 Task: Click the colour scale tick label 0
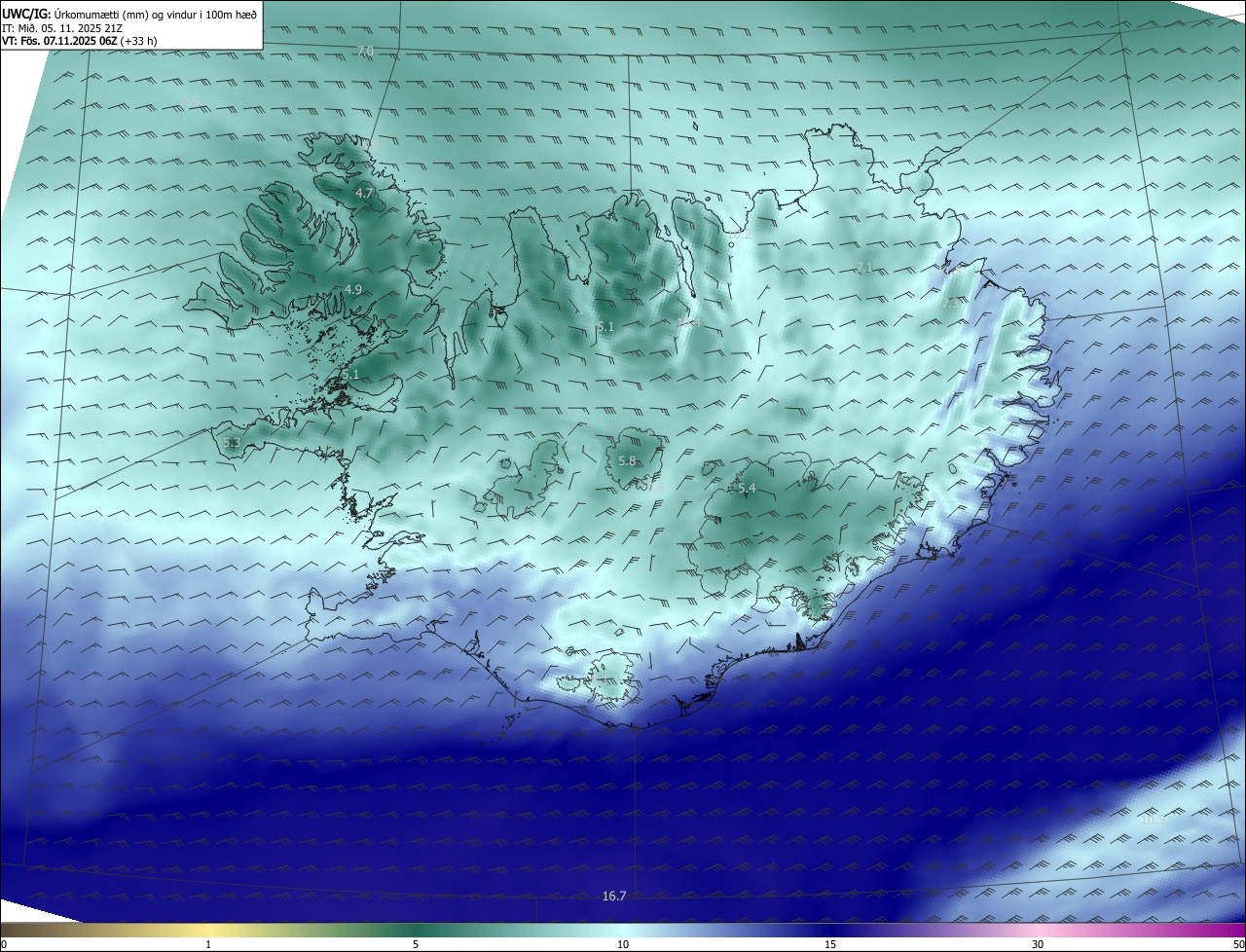4,945
